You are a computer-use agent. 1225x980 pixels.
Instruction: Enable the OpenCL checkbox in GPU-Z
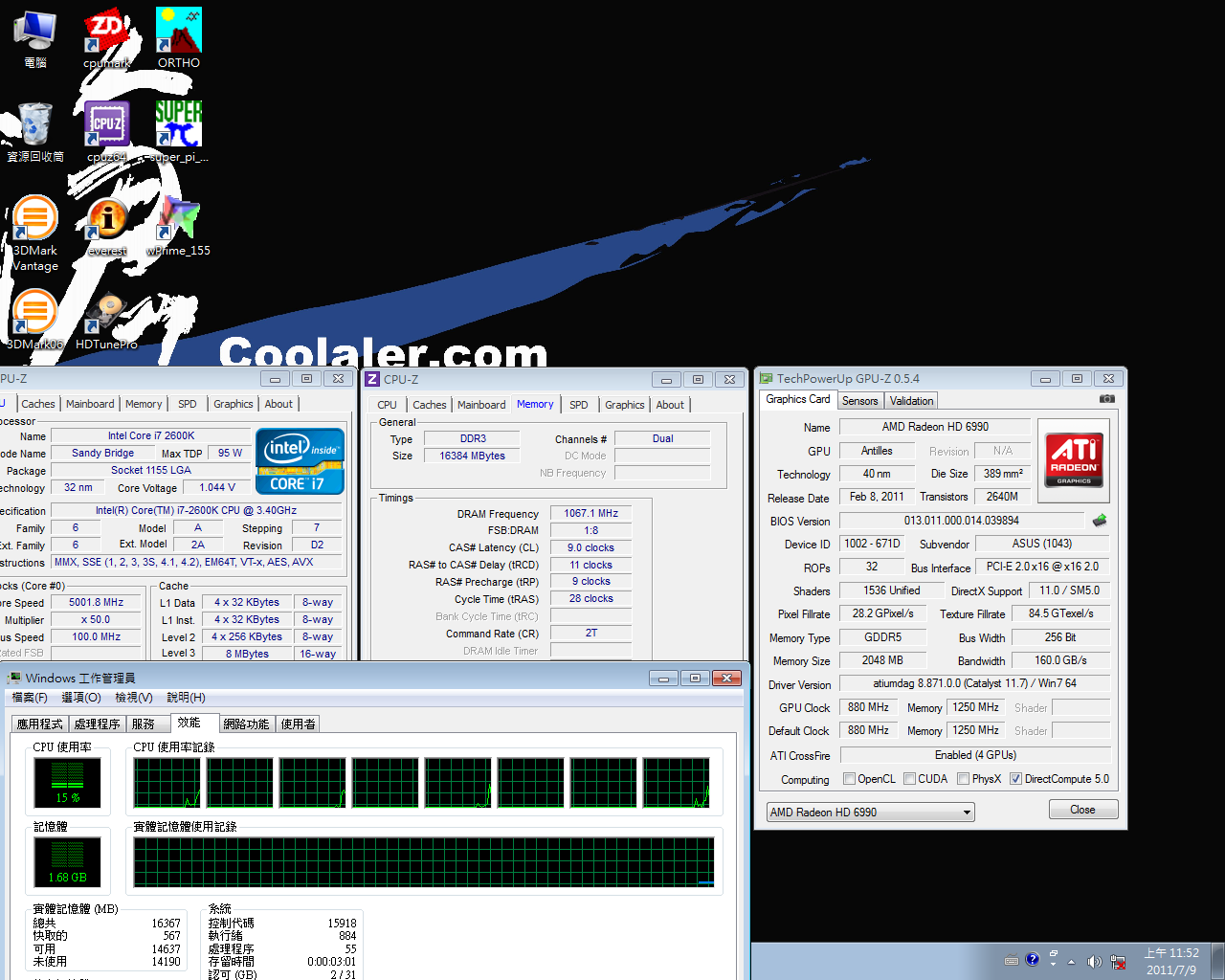point(849,779)
